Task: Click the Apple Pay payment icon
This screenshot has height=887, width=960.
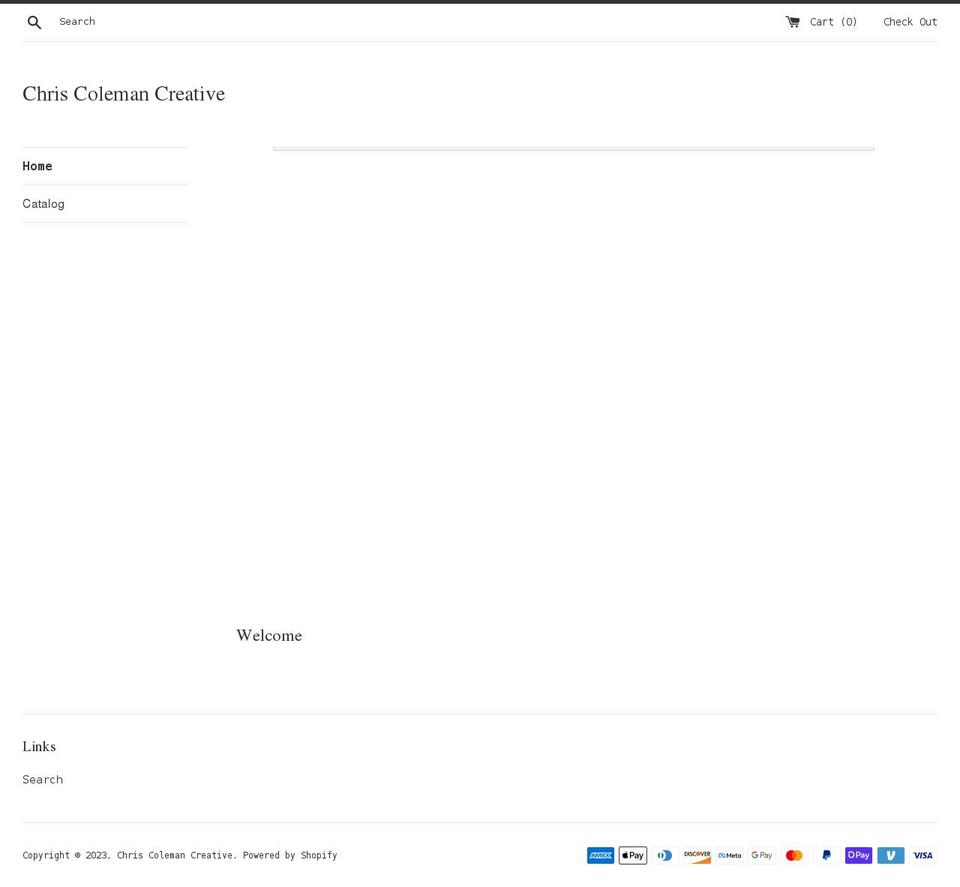Action: click(633, 855)
